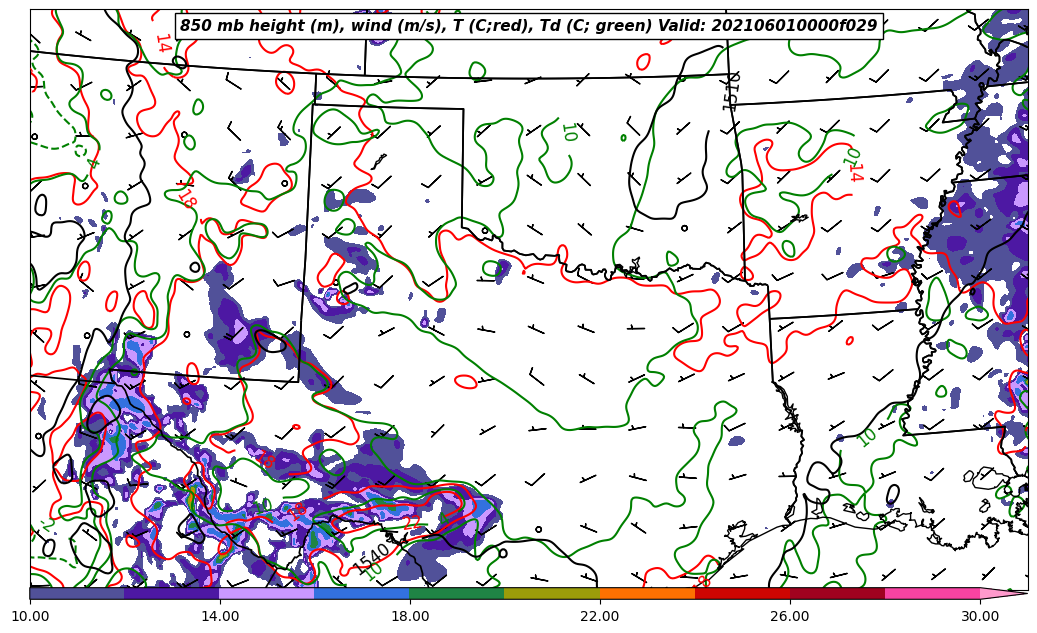The image size is (1037, 633).
Task: Select the orange 22–24 colorbar segment
Action: coord(647,593)
